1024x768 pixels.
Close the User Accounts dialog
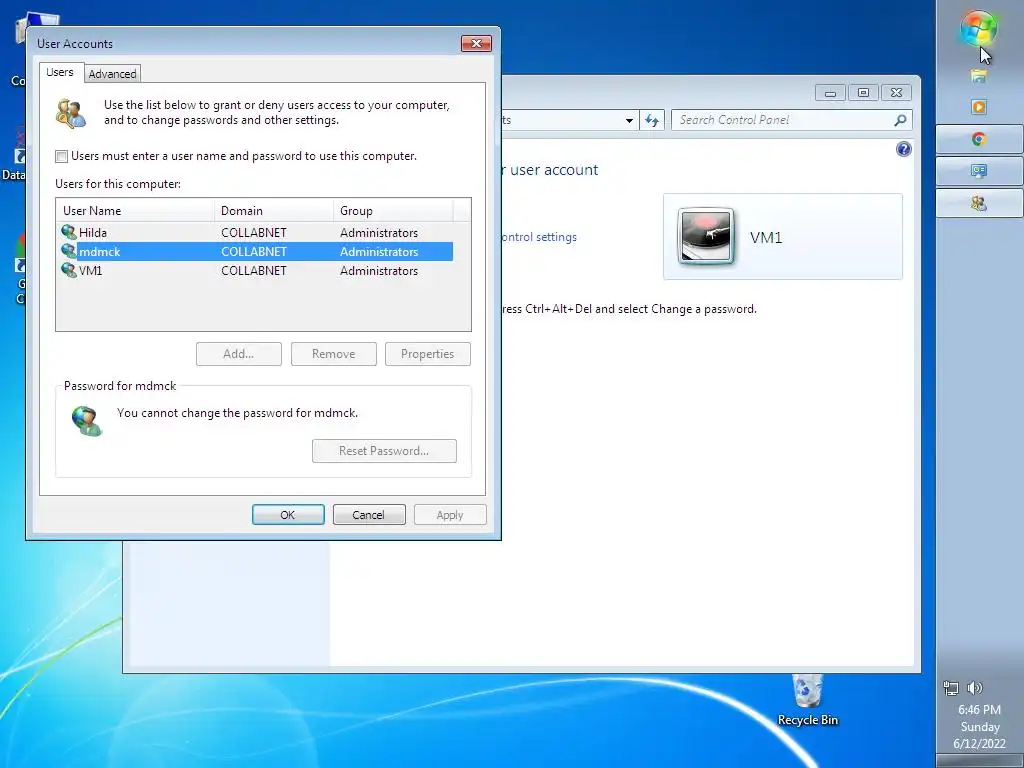click(476, 43)
